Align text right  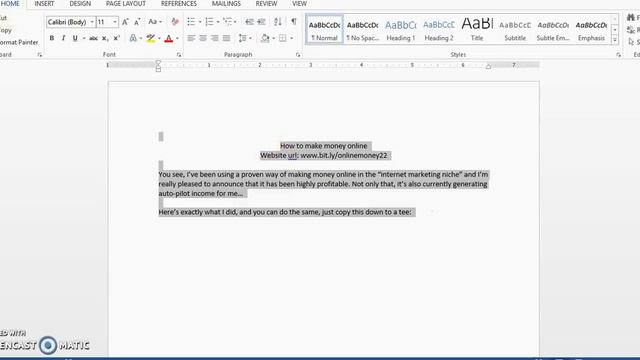(x=214, y=38)
